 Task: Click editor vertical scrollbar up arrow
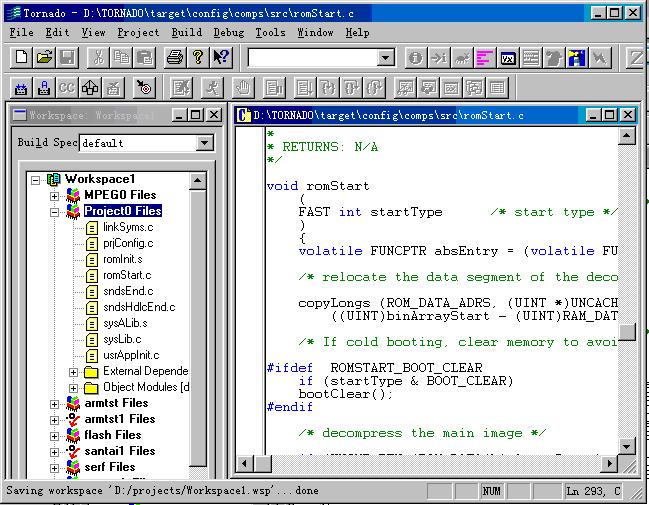[x=626, y=135]
